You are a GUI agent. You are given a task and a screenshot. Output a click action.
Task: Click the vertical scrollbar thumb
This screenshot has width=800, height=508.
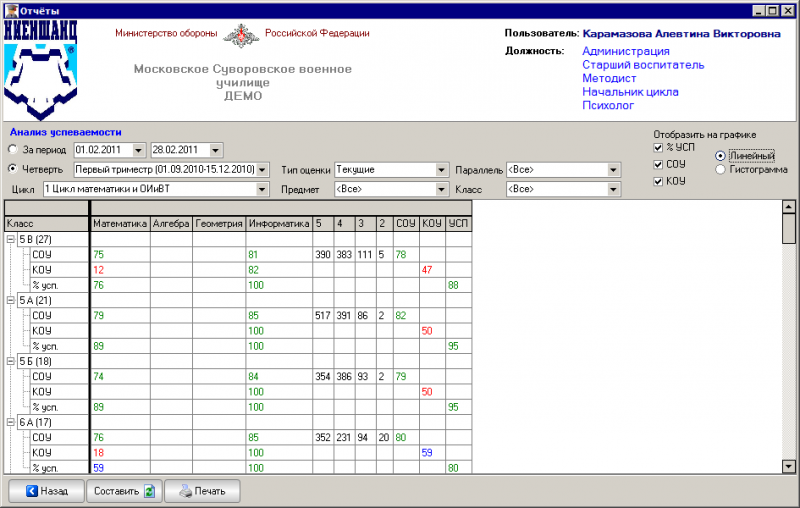click(x=789, y=228)
